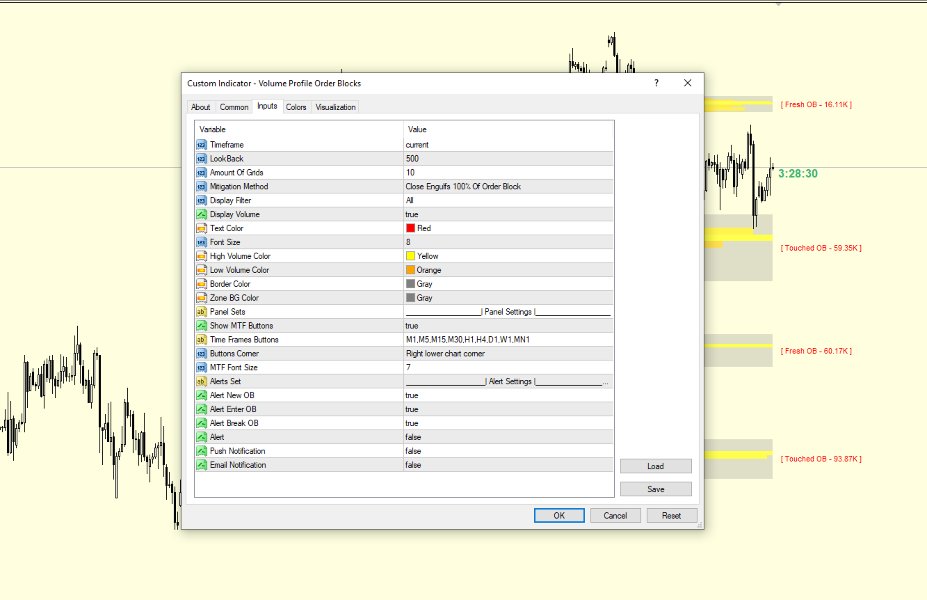Click the Reset button
This screenshot has height=600, width=927.
pos(672,515)
